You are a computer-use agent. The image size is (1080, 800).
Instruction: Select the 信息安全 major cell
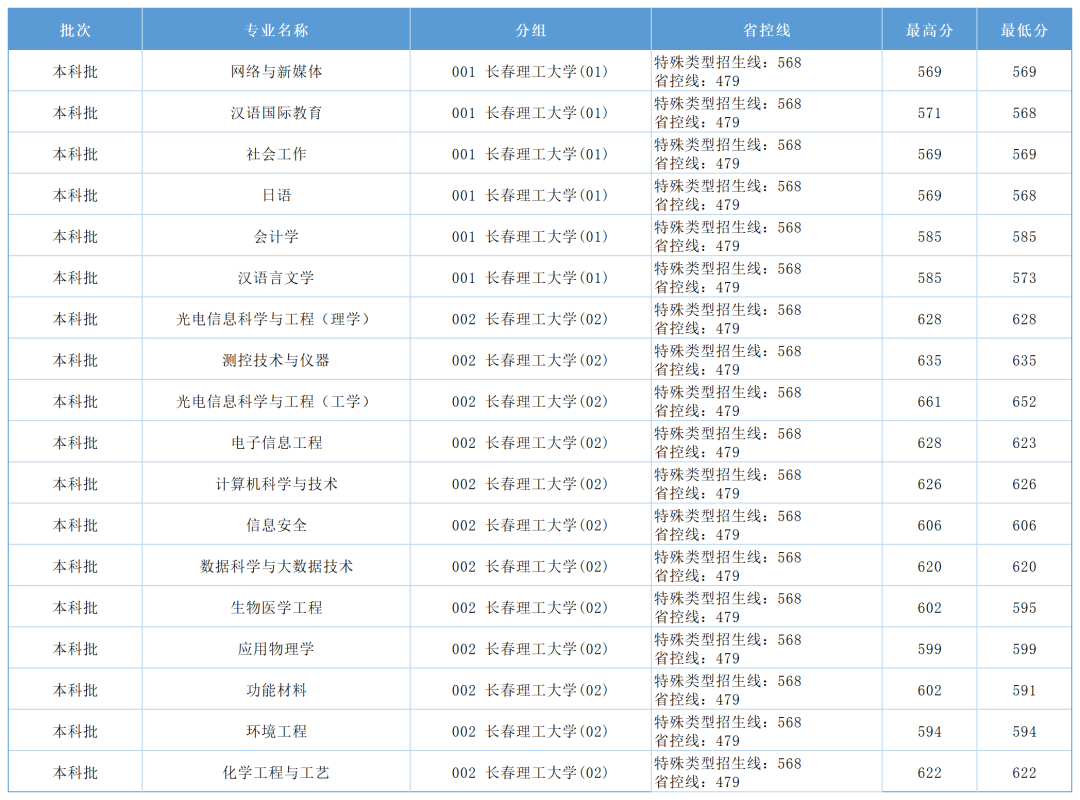pos(276,525)
